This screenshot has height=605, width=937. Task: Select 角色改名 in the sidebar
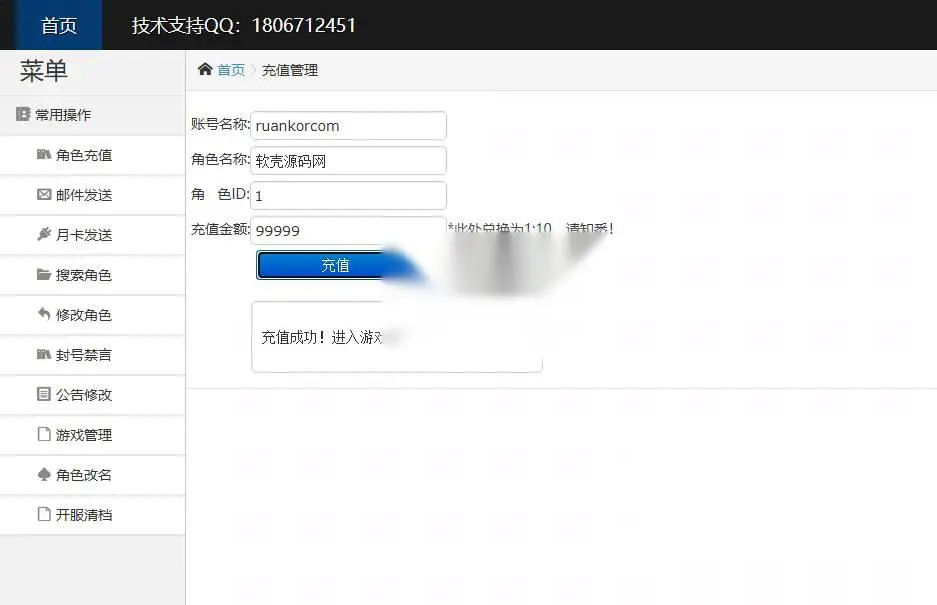tap(93, 475)
